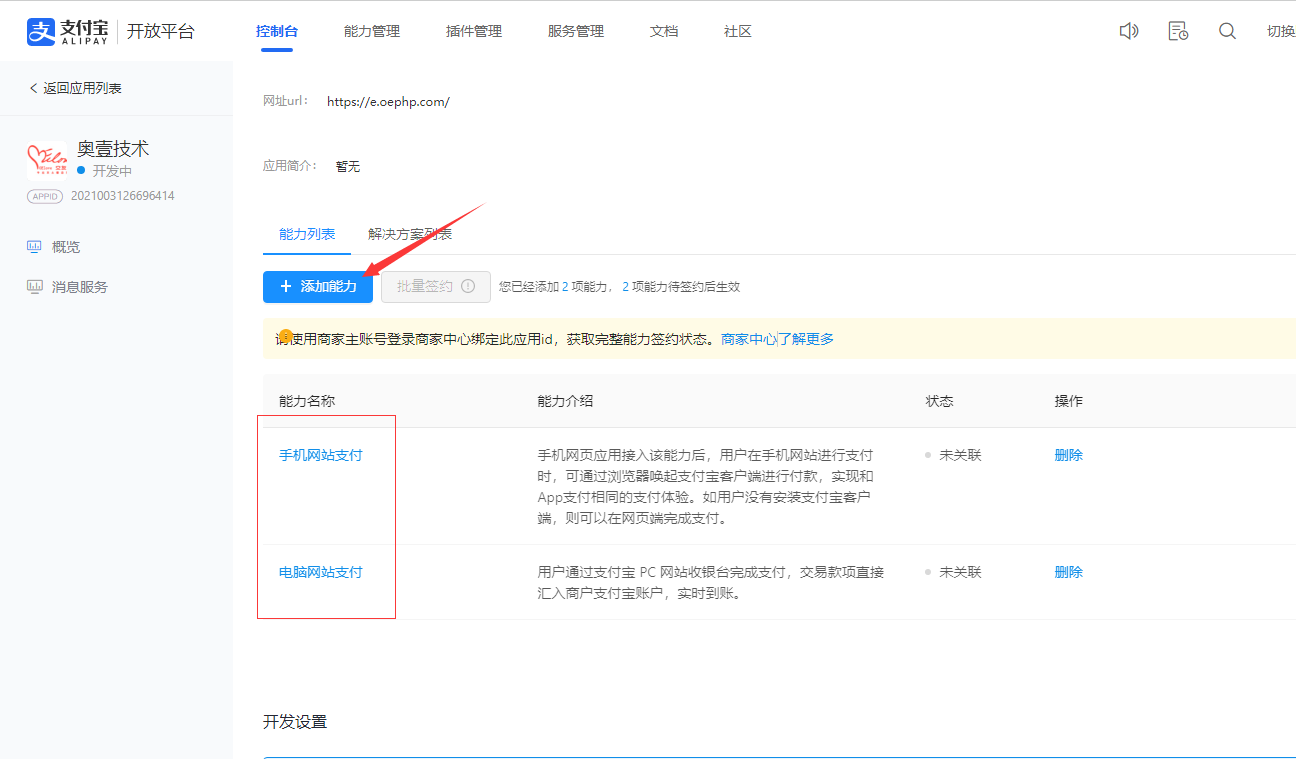Viewport: 1296px width, 759px height.
Task: Click the 能力名称 column header
Action: [x=307, y=401]
